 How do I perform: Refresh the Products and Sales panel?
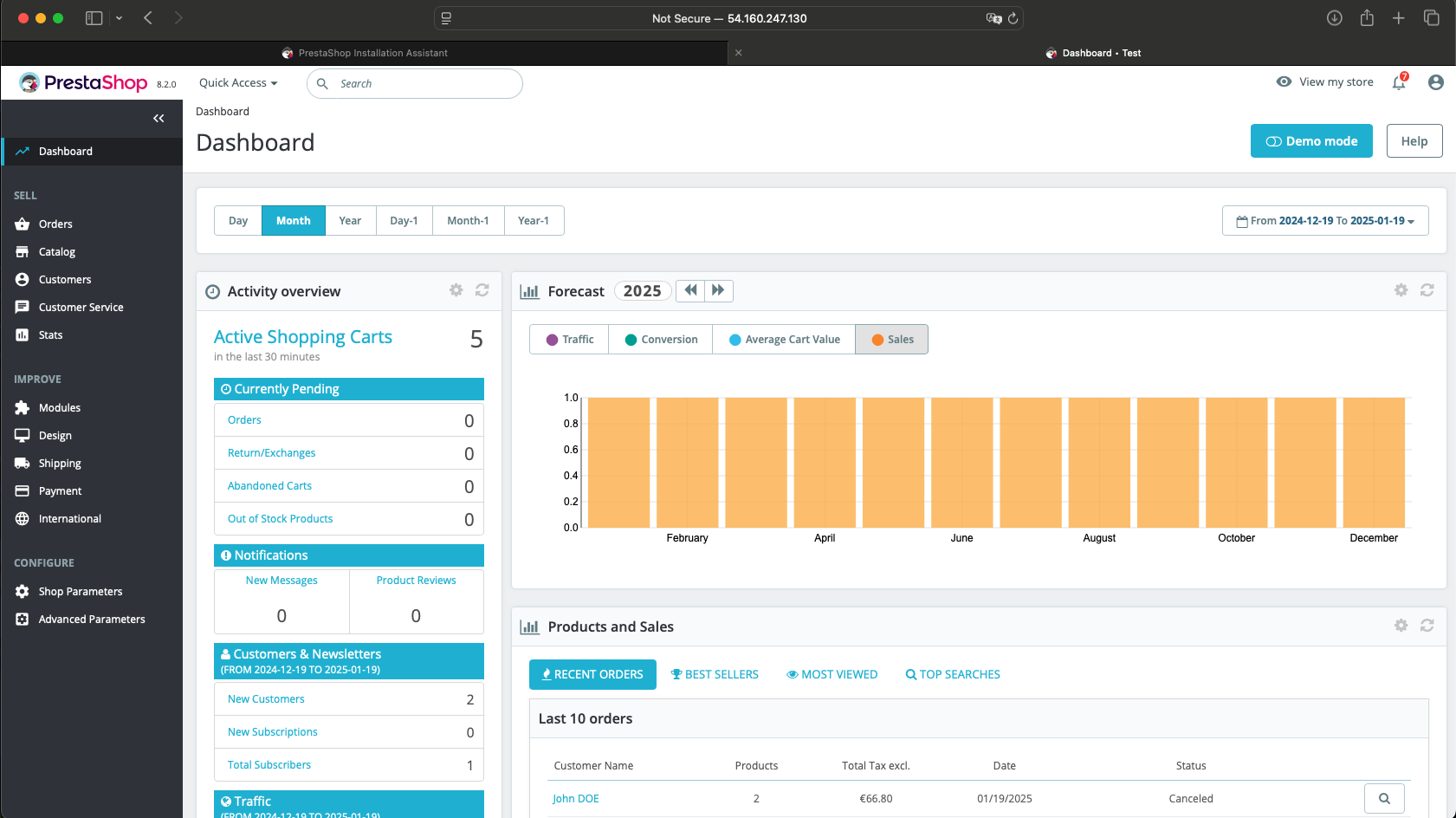tap(1427, 626)
